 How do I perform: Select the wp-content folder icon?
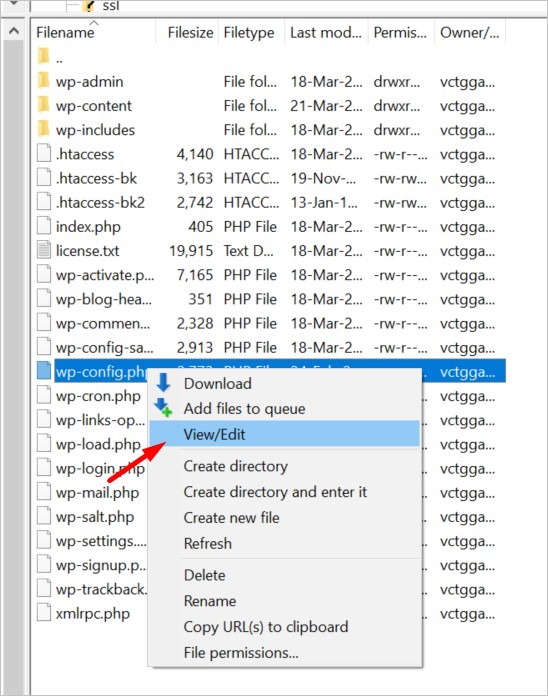click(43, 105)
